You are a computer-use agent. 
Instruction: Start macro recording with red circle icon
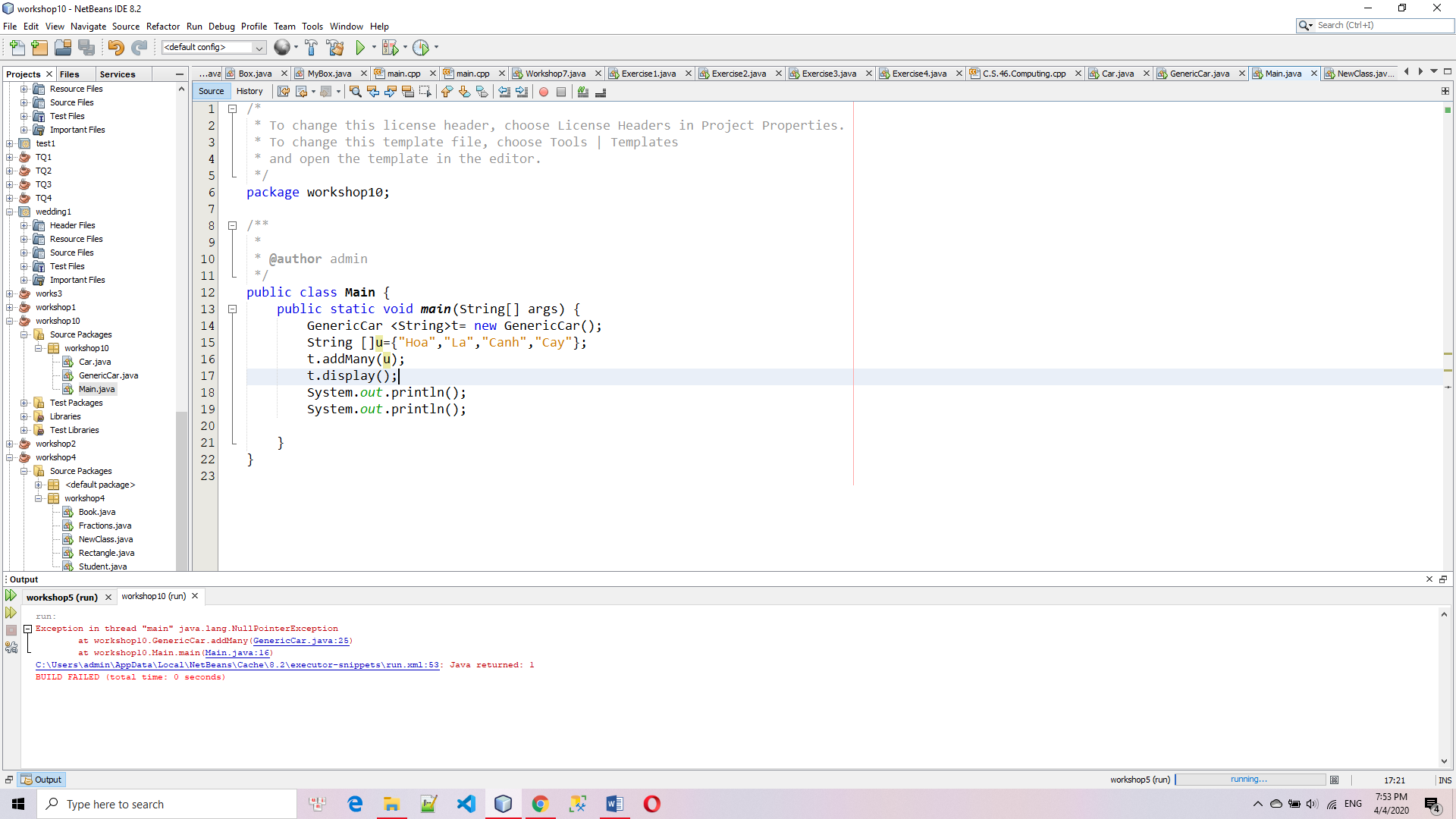click(543, 92)
